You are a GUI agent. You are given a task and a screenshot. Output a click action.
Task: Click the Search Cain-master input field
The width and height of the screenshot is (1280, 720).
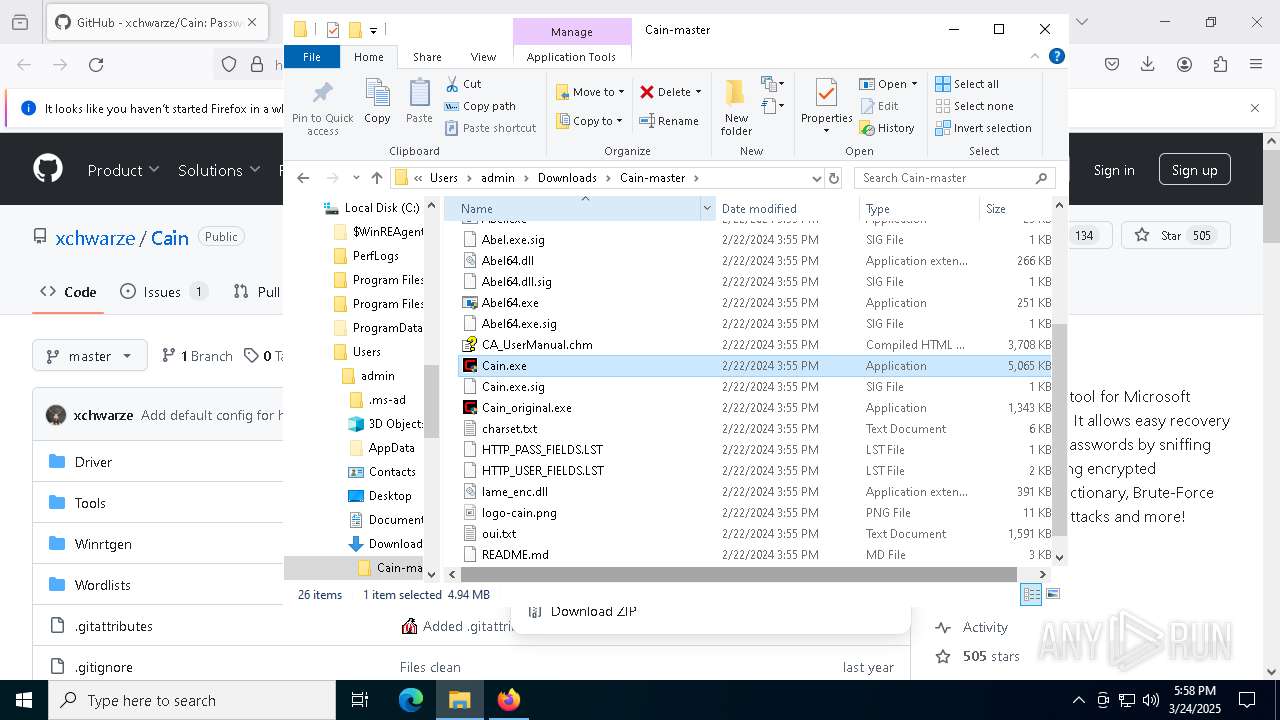pyautogui.click(x=945, y=178)
